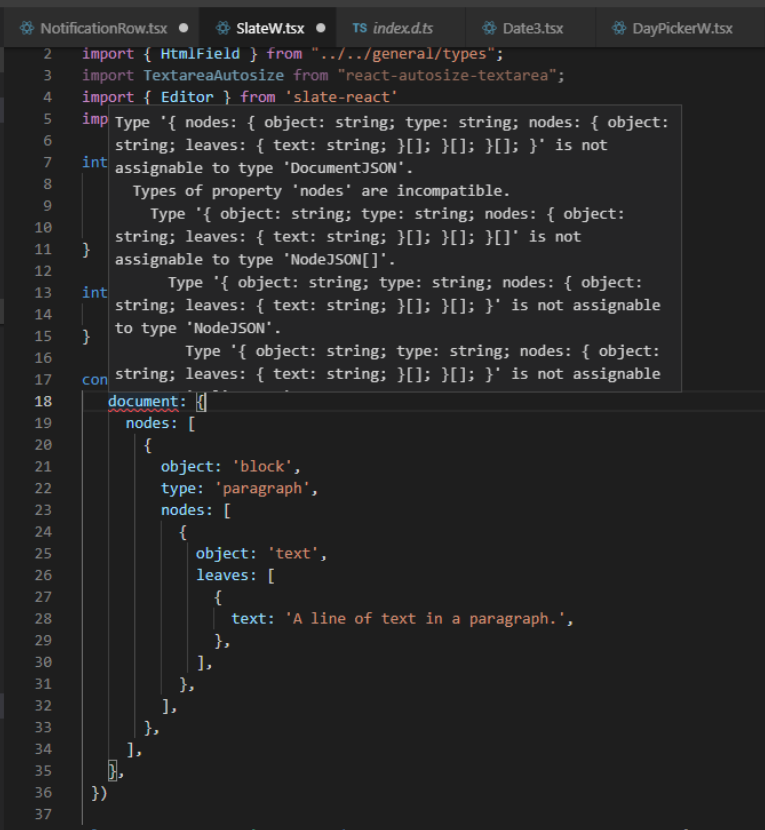Click 'Editor' in the slate-react import
765x830 pixels.
(187, 97)
